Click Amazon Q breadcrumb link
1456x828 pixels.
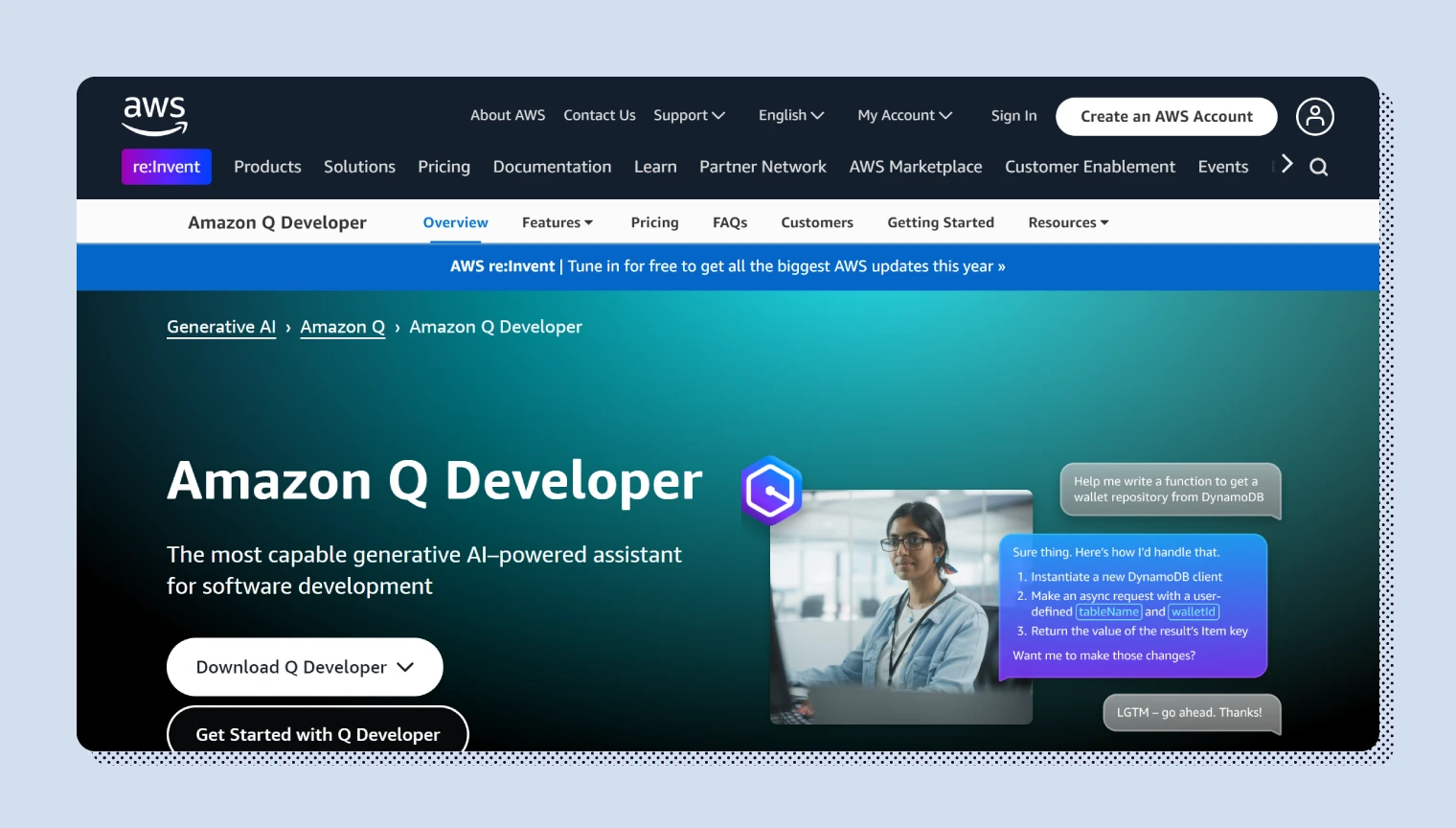point(343,327)
